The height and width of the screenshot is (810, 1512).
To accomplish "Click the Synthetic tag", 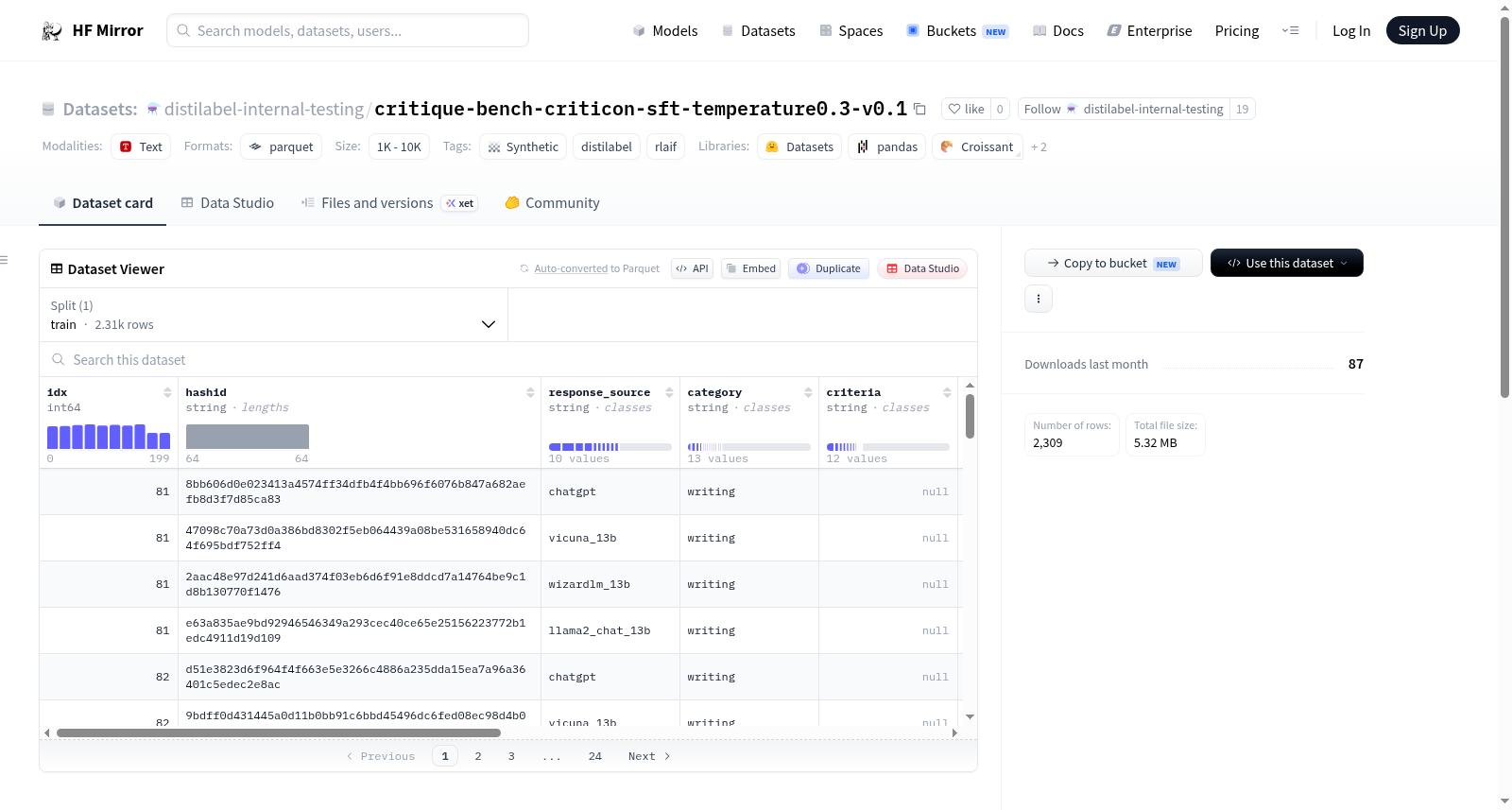I will coord(523,146).
